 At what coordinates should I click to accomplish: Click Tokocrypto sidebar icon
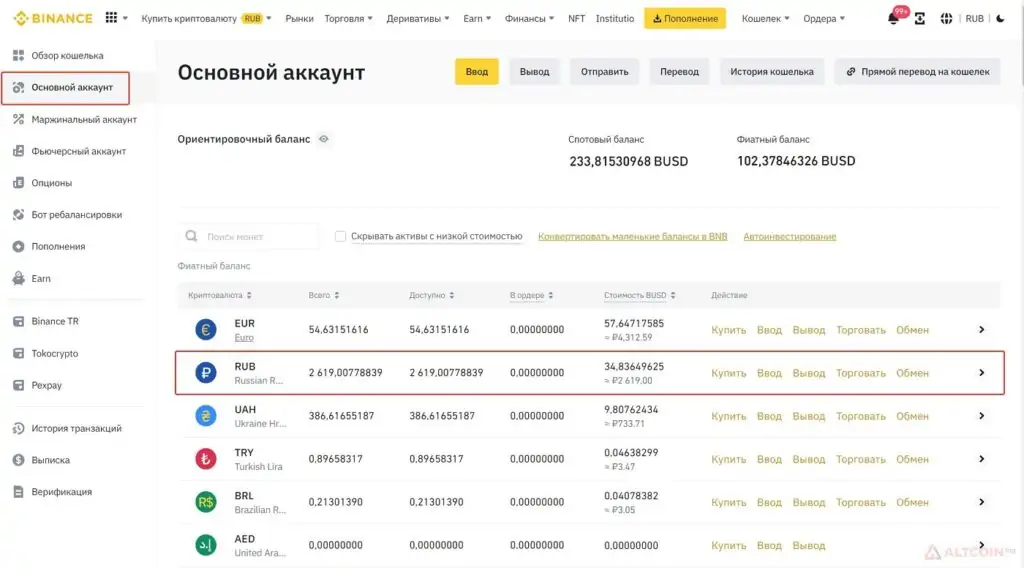point(18,353)
